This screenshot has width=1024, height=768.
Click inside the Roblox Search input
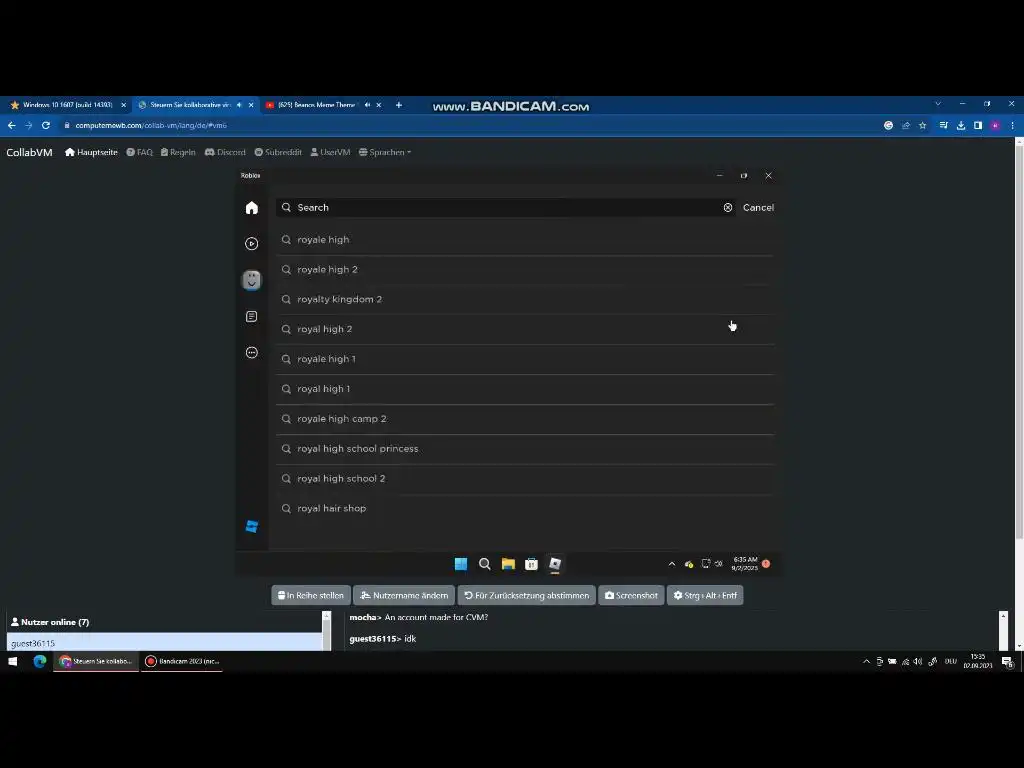pyautogui.click(x=505, y=208)
